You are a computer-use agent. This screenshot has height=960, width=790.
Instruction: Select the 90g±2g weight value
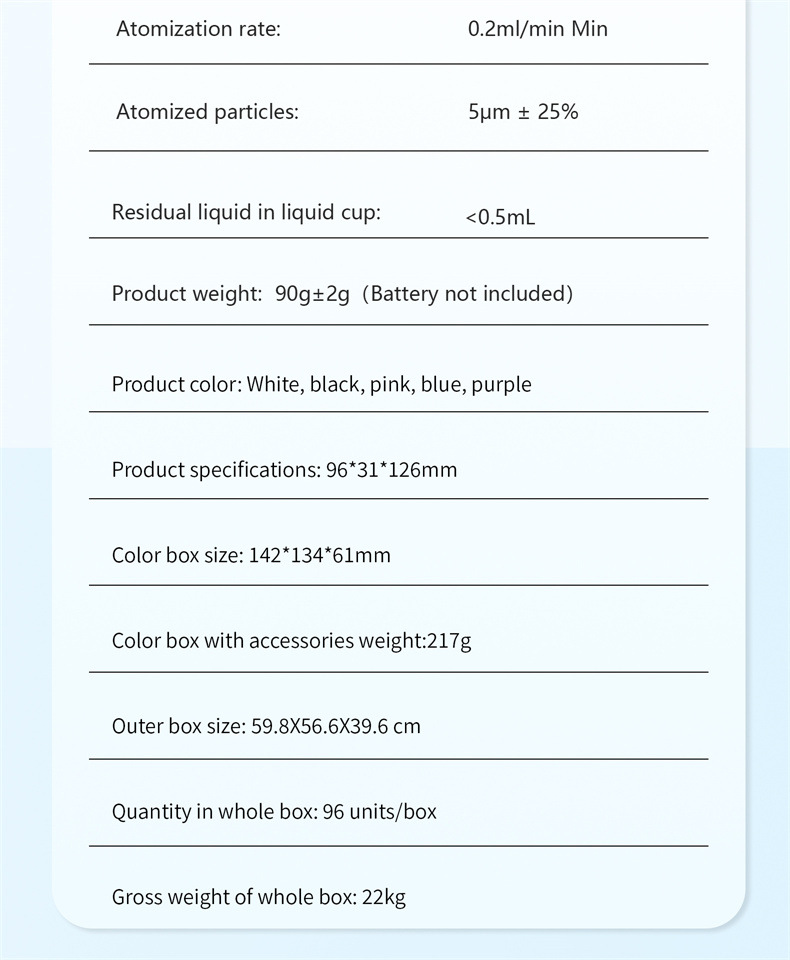312,294
